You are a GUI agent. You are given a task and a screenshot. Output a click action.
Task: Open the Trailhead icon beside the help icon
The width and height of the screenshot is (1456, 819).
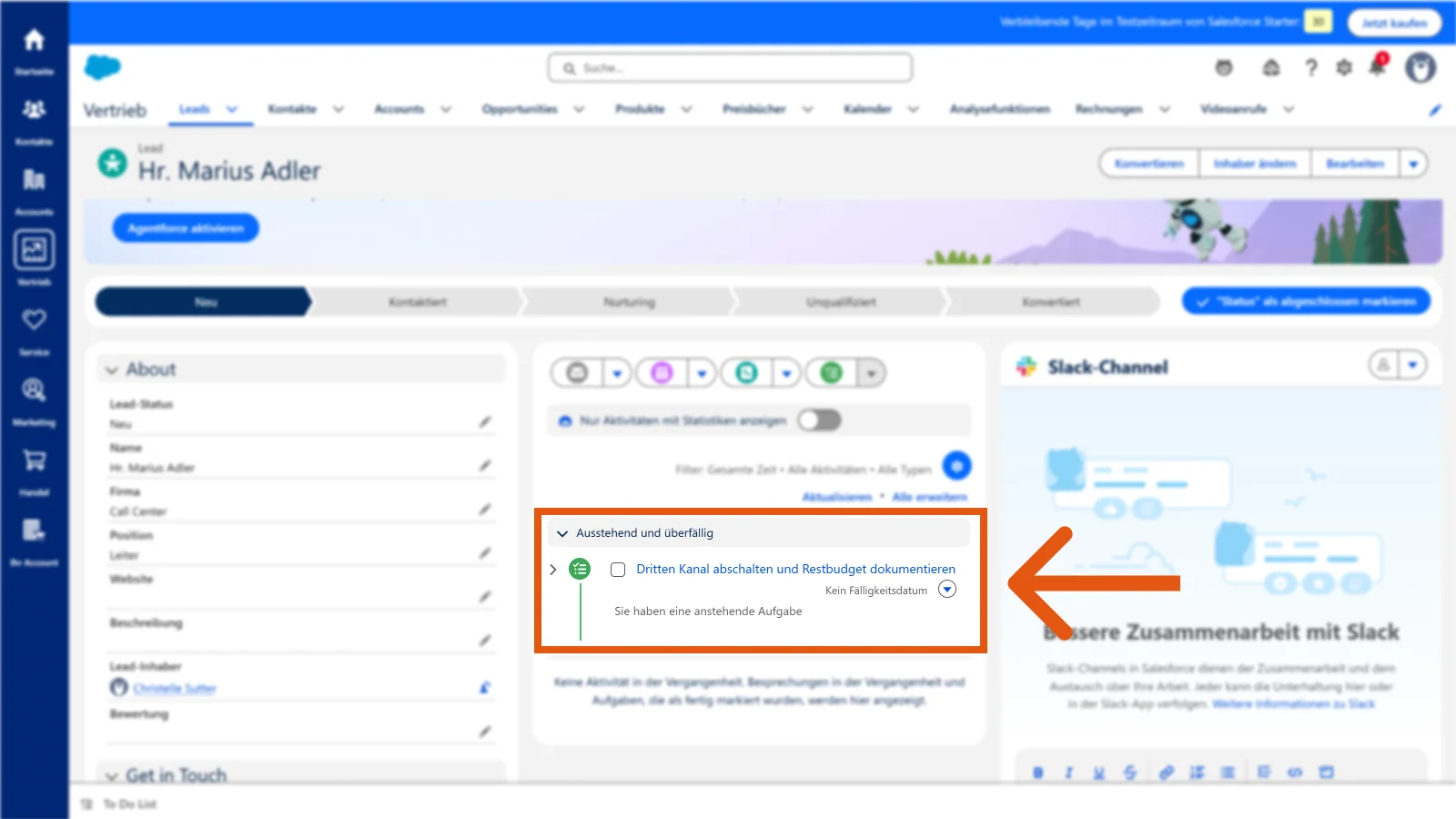point(1271,67)
